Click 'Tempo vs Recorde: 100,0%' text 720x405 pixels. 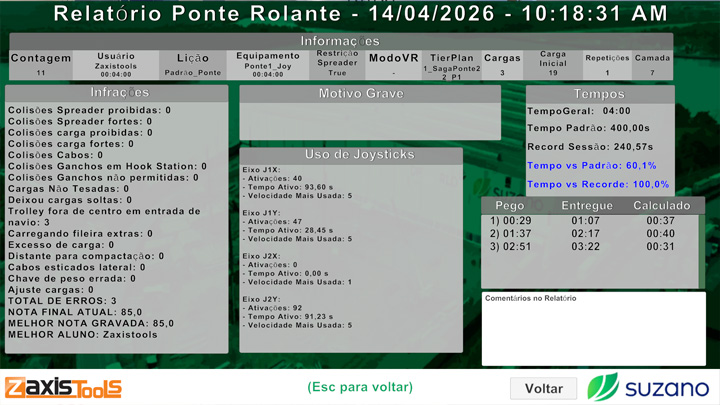coord(598,185)
